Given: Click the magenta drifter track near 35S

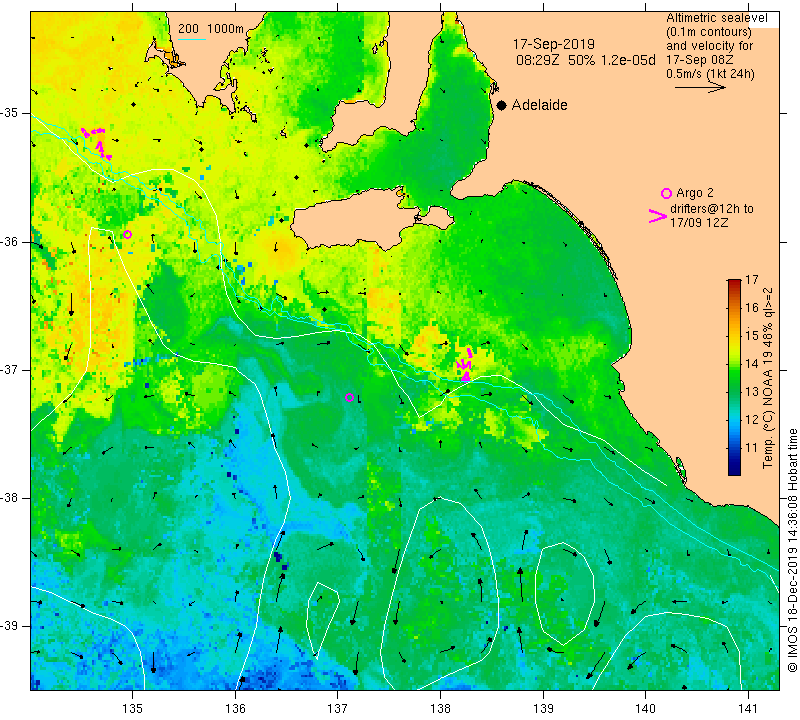Looking at the screenshot, I should pos(97,142).
